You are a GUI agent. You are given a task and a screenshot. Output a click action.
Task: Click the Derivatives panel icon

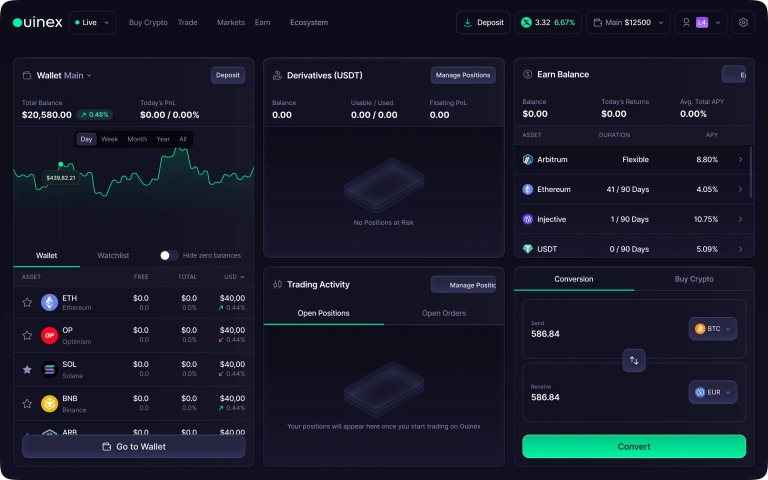[x=277, y=75]
